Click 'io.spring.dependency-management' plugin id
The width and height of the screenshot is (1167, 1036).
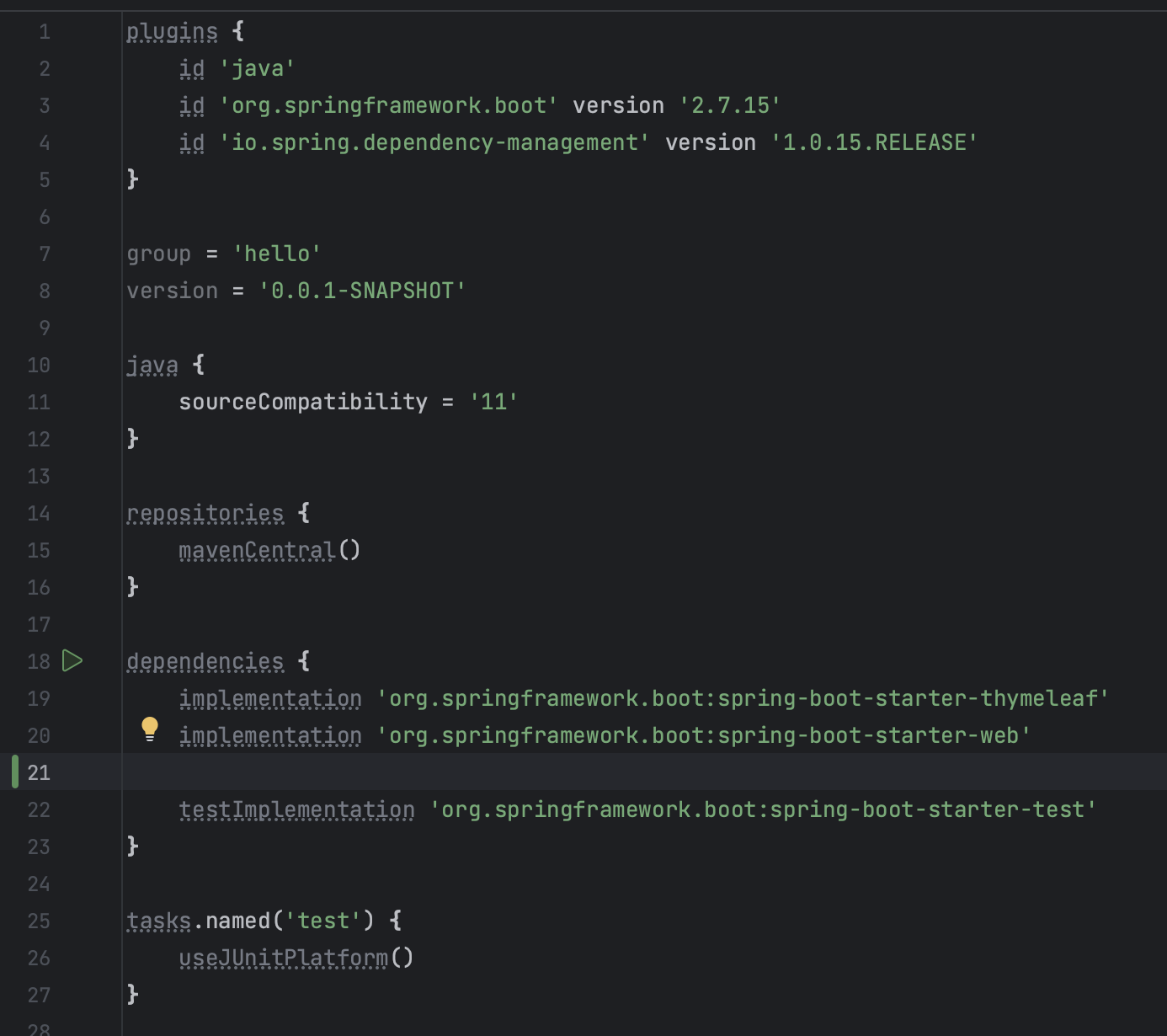(434, 142)
